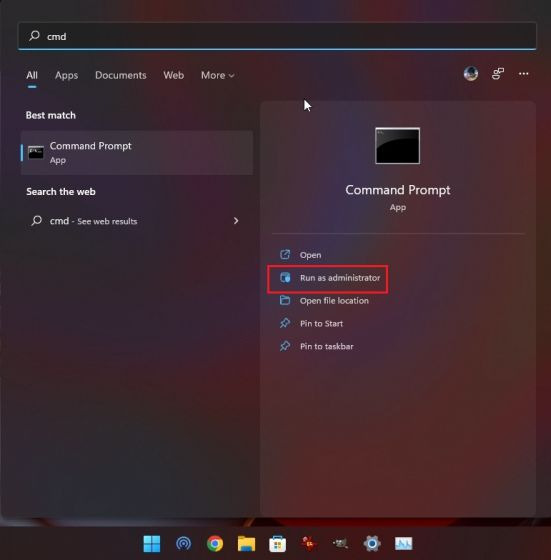
Task: Switch to the Apps tab
Action: (x=66, y=75)
